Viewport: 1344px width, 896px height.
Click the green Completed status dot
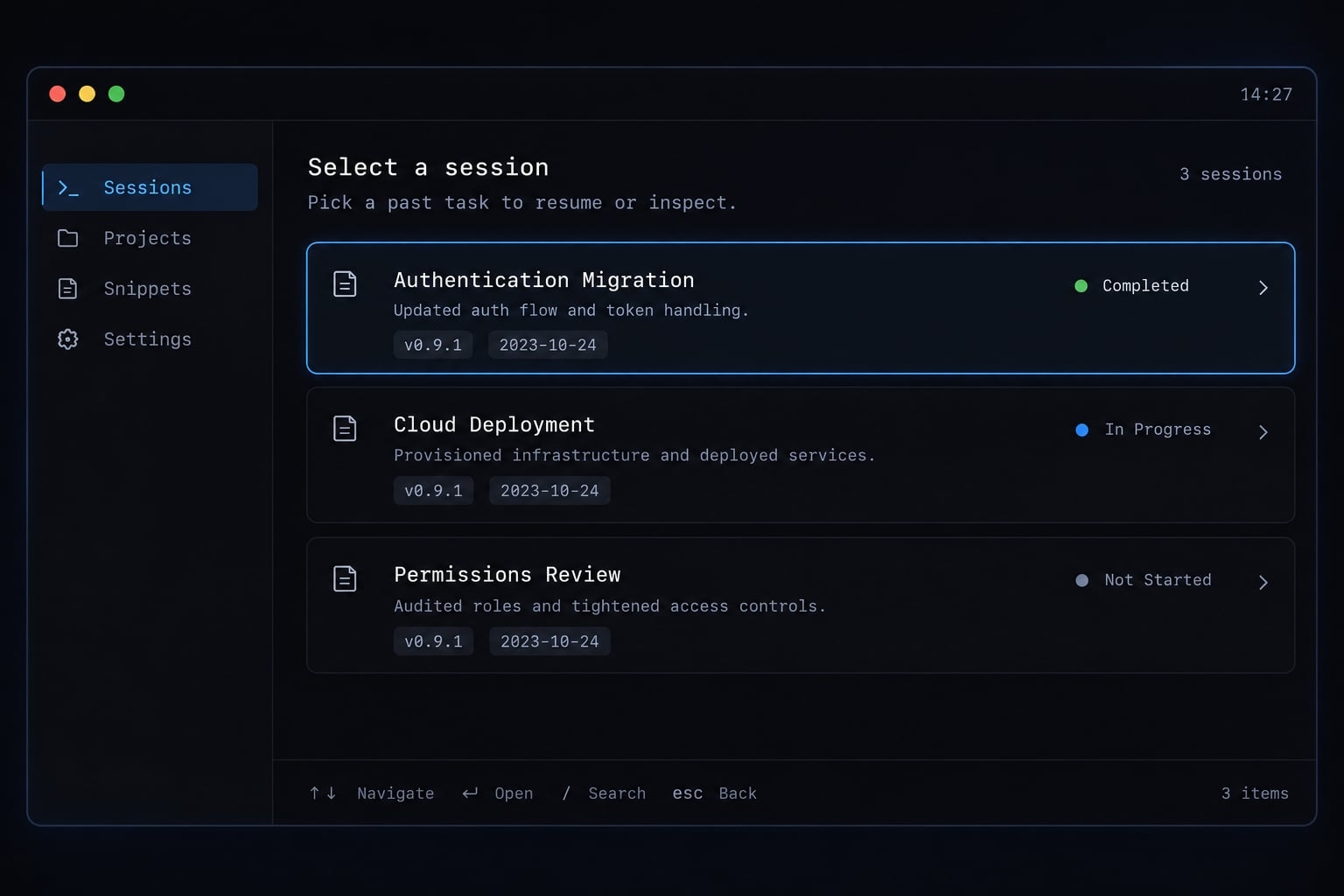(1081, 286)
